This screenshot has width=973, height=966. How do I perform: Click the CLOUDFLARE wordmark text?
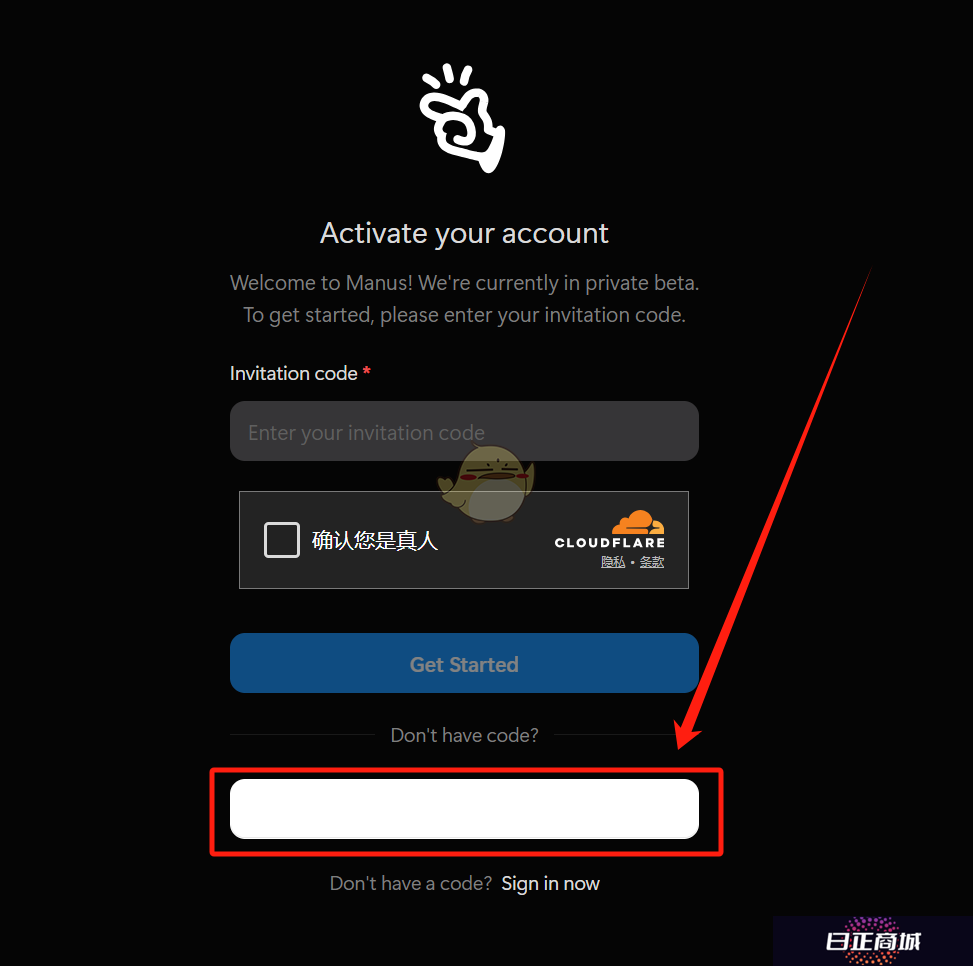click(x=609, y=543)
